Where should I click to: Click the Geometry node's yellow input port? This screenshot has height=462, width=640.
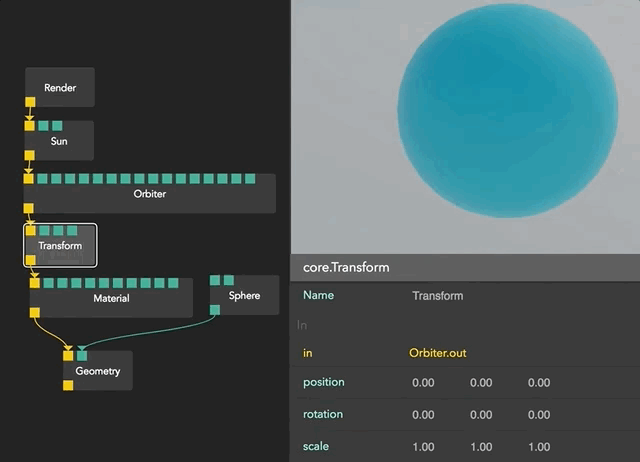coord(68,356)
